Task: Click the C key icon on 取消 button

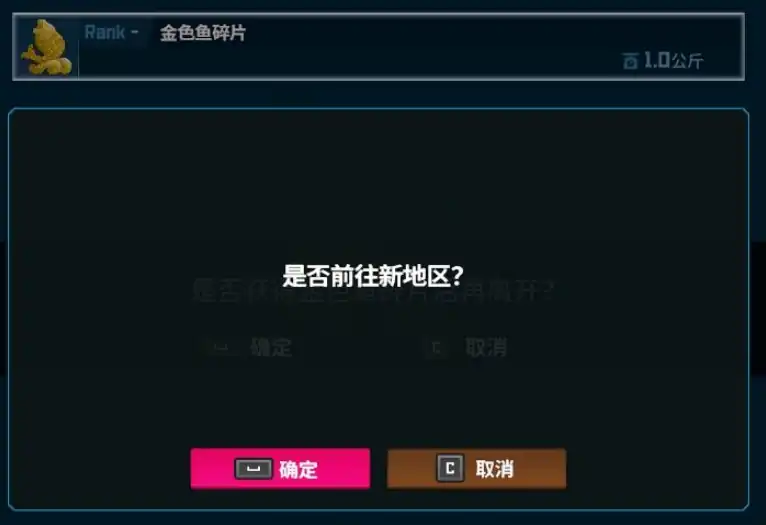Action: [x=450, y=468]
